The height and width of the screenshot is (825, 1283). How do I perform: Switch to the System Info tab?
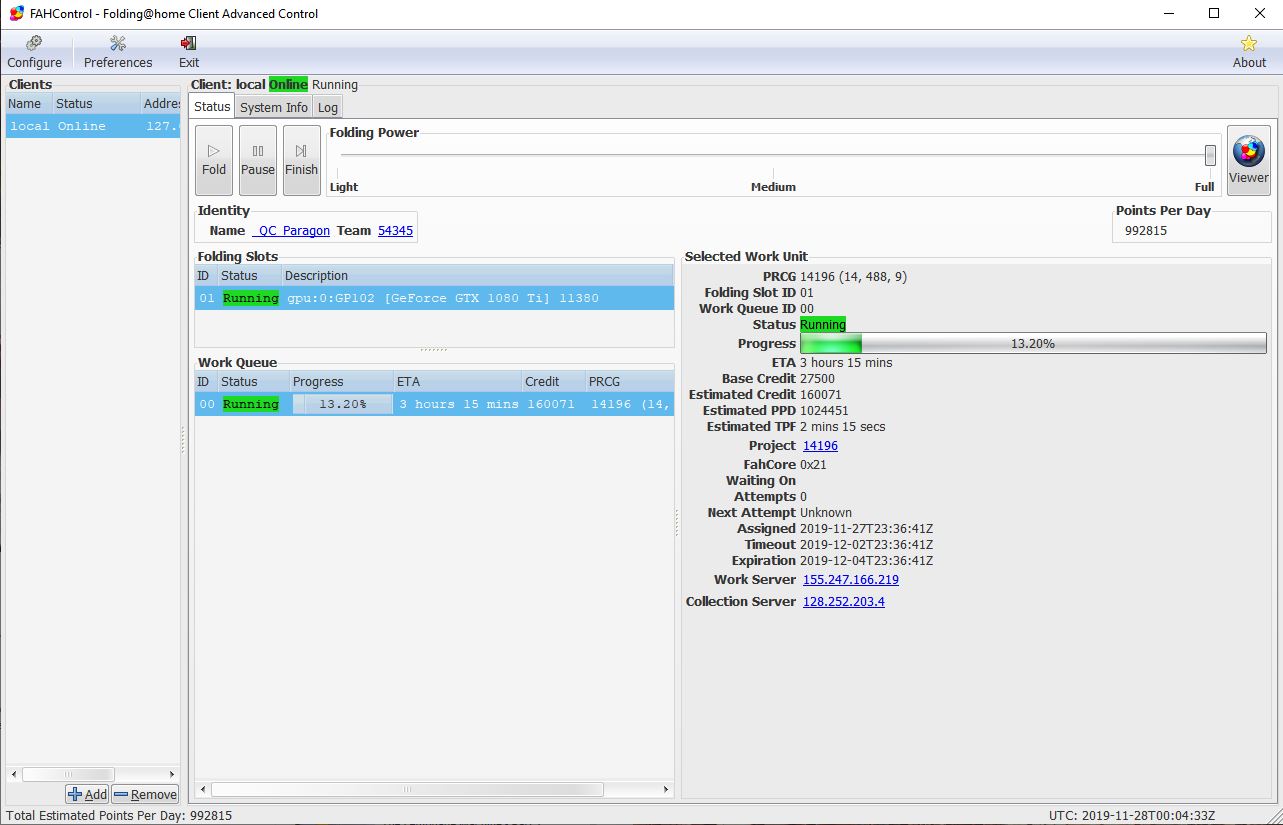point(273,107)
